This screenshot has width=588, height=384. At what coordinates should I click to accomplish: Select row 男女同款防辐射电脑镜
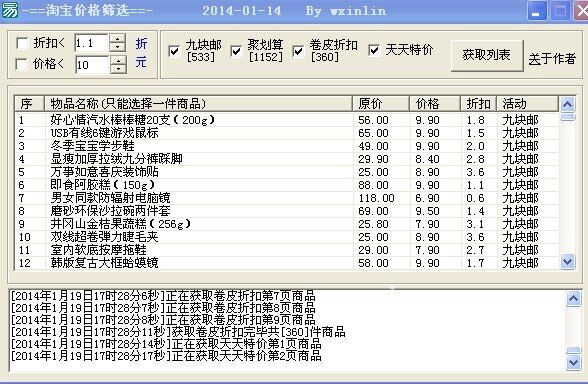pos(287,198)
